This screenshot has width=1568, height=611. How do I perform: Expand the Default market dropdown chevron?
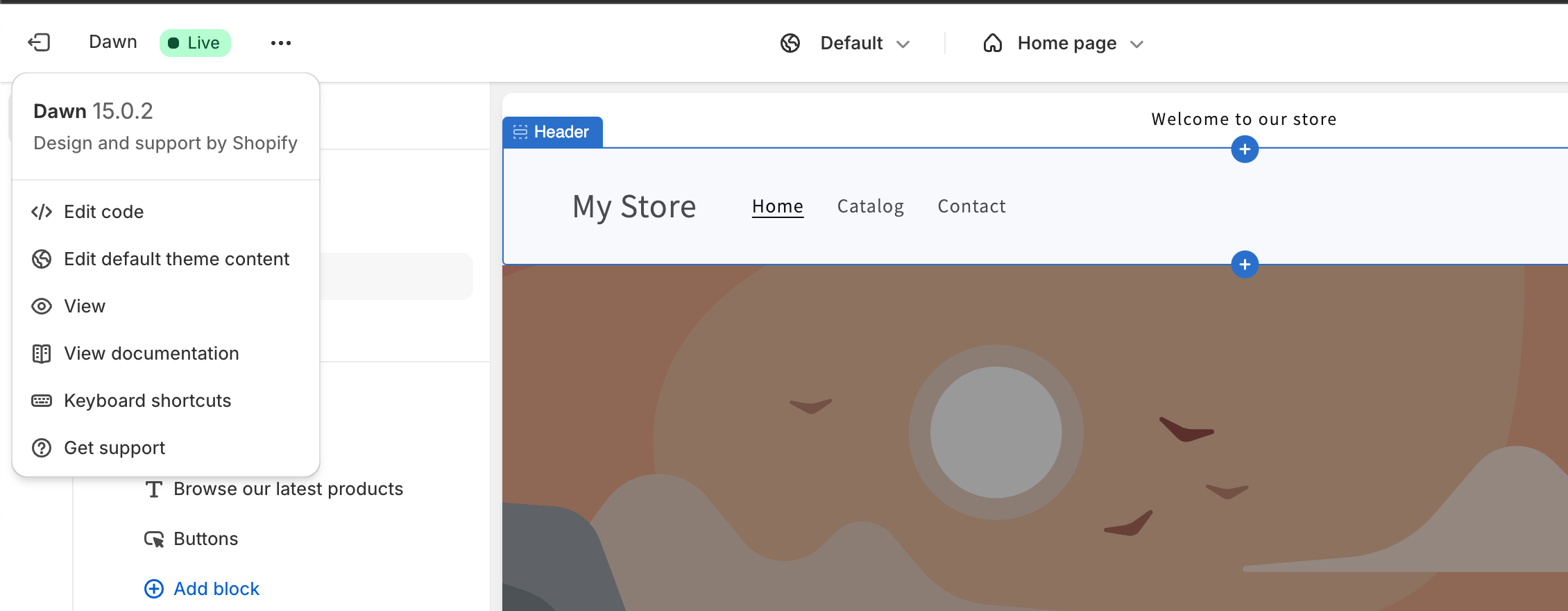point(903,44)
